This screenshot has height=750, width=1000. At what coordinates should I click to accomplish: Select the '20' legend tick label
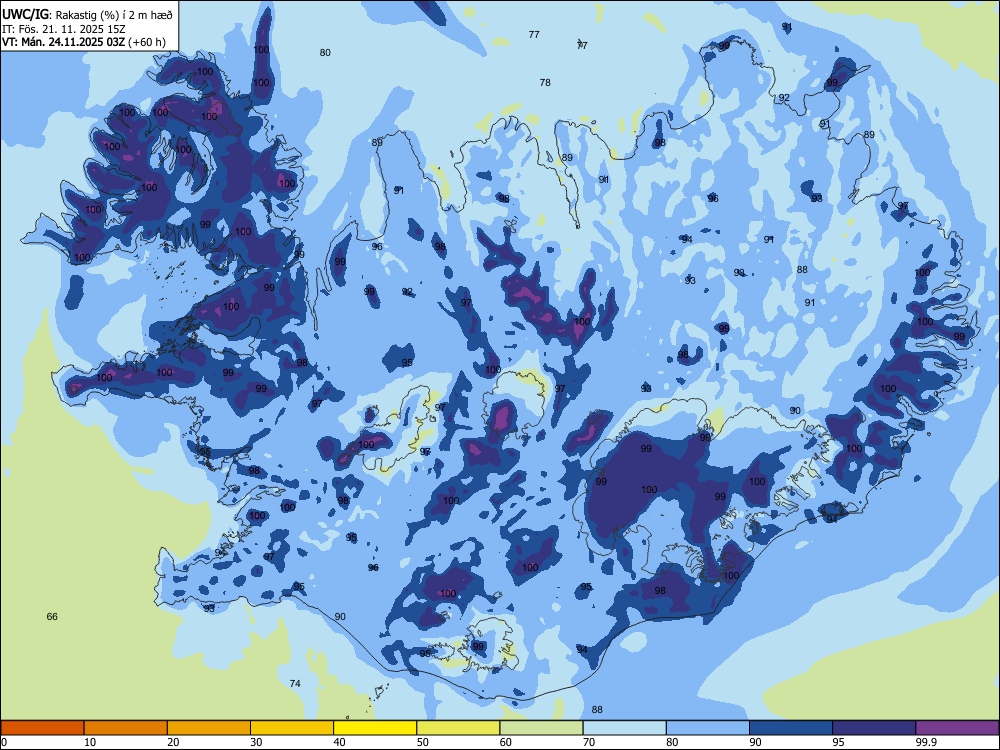(173, 742)
